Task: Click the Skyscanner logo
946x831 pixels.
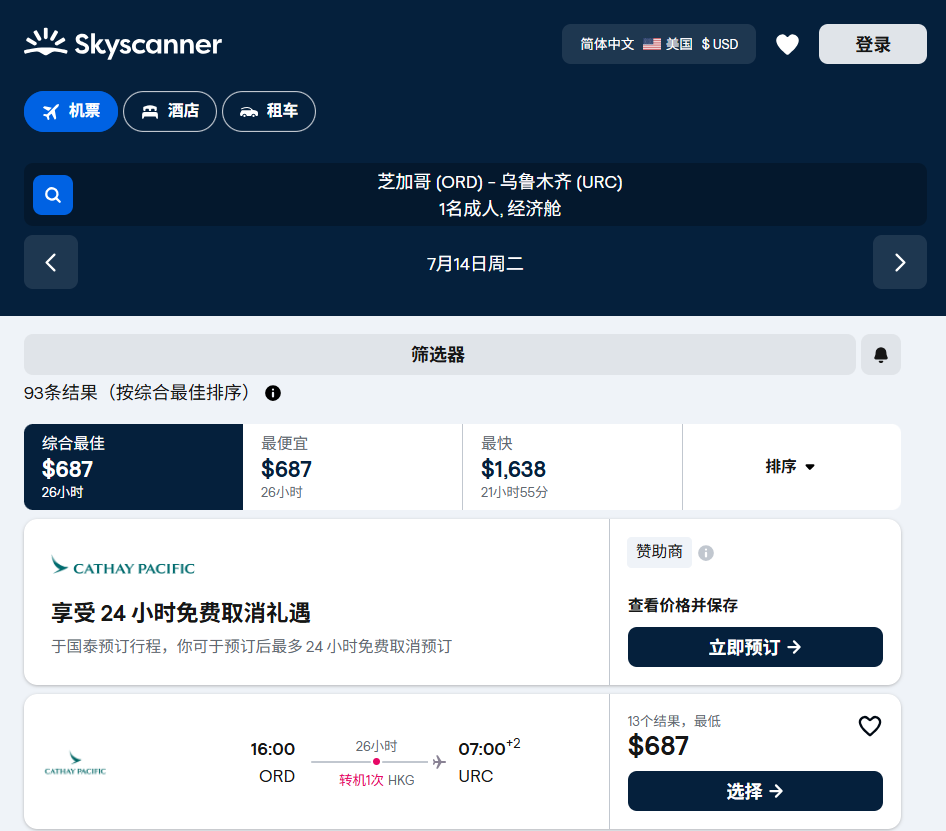Action: pyautogui.click(x=123, y=44)
